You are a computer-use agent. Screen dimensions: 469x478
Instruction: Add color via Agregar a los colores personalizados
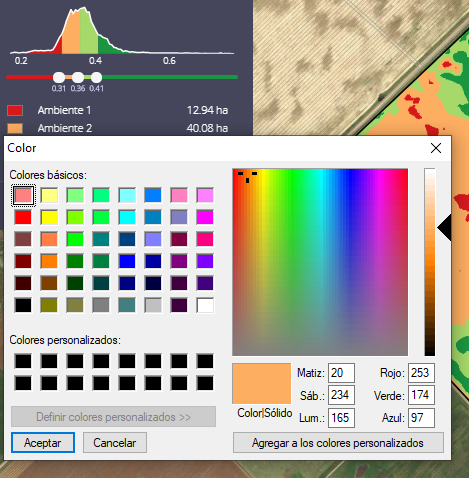[338, 443]
